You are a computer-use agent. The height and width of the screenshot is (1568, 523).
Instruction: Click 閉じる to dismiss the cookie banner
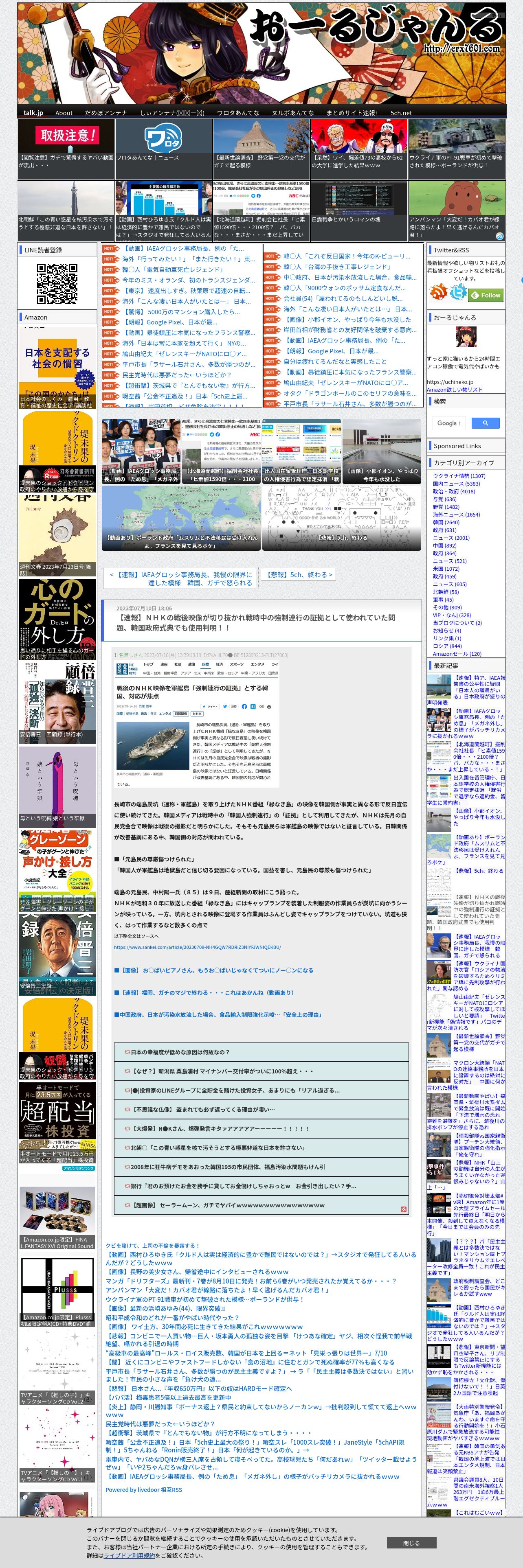tap(411, 1542)
